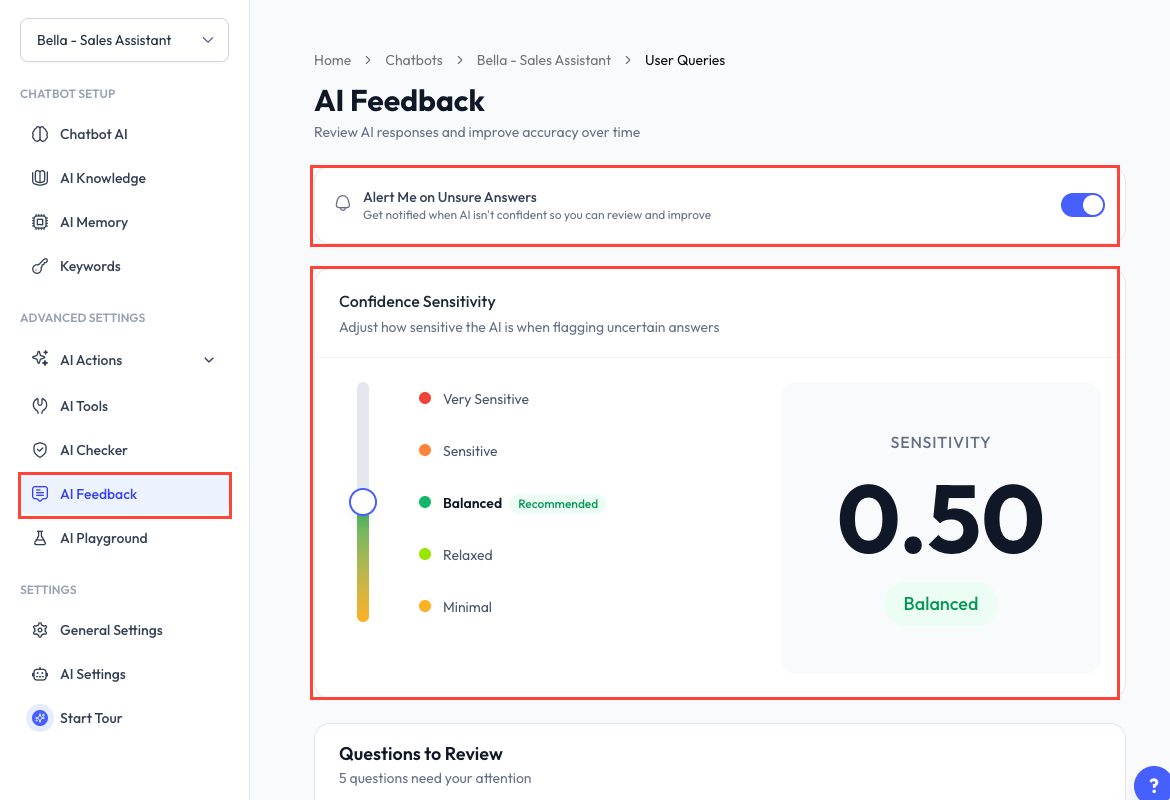Click the green Balanced pill under 0.50
The image size is (1170, 800).
coord(940,604)
